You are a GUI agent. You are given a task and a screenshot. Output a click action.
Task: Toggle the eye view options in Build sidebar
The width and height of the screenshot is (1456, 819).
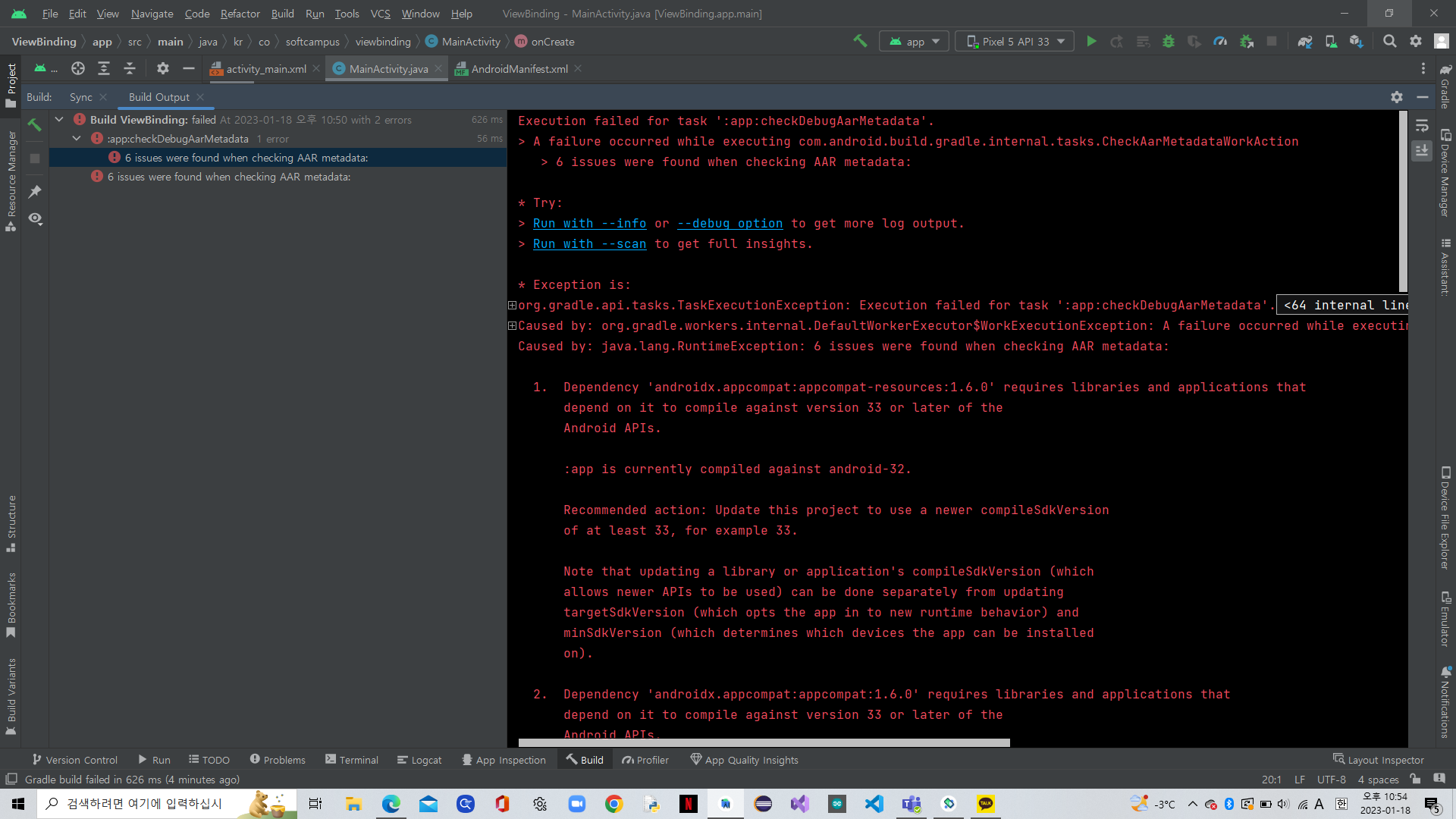point(35,219)
